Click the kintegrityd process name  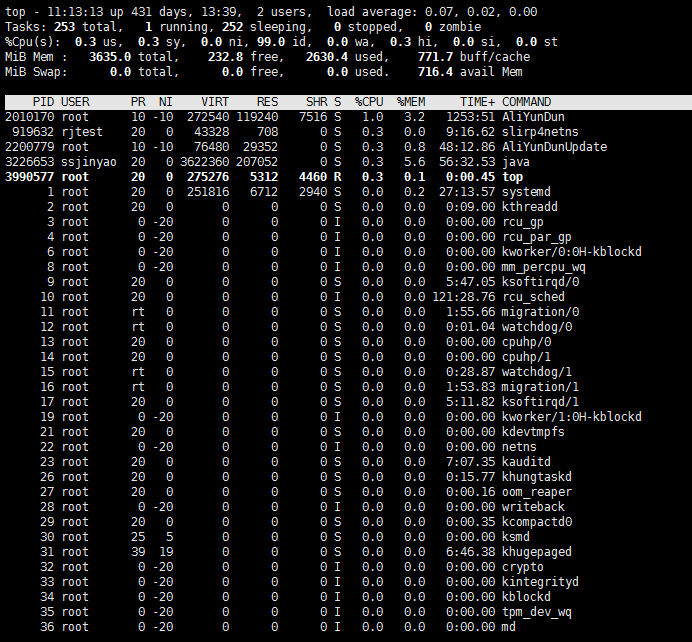(x=540, y=582)
